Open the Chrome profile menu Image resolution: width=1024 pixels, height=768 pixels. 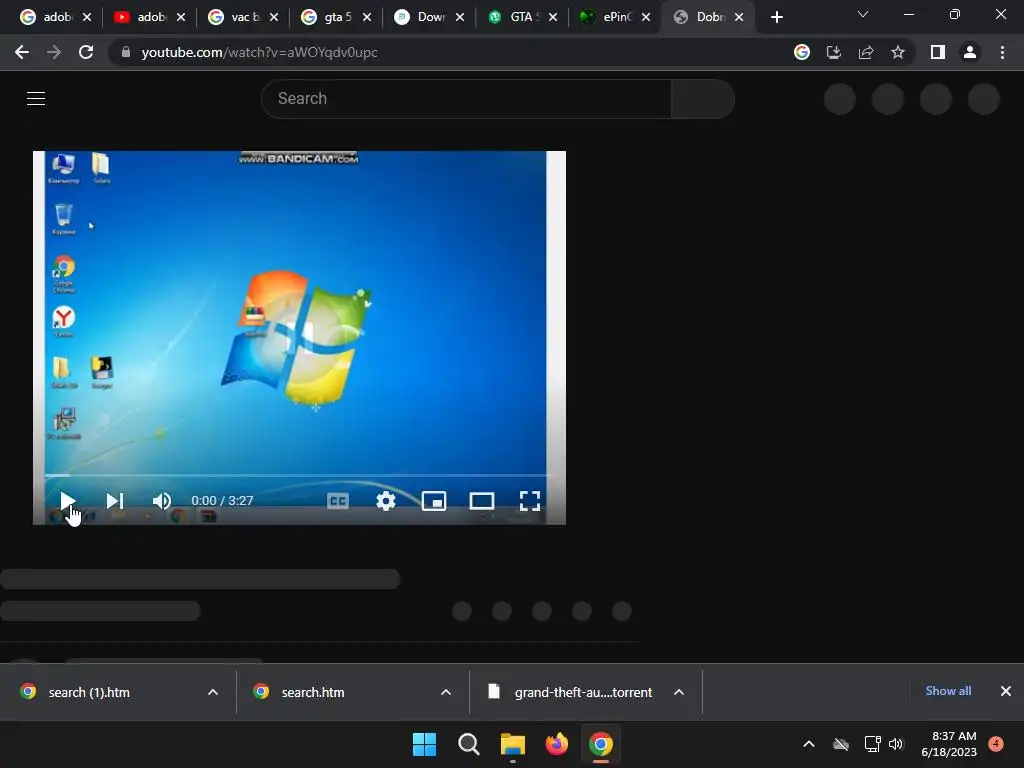click(x=970, y=52)
